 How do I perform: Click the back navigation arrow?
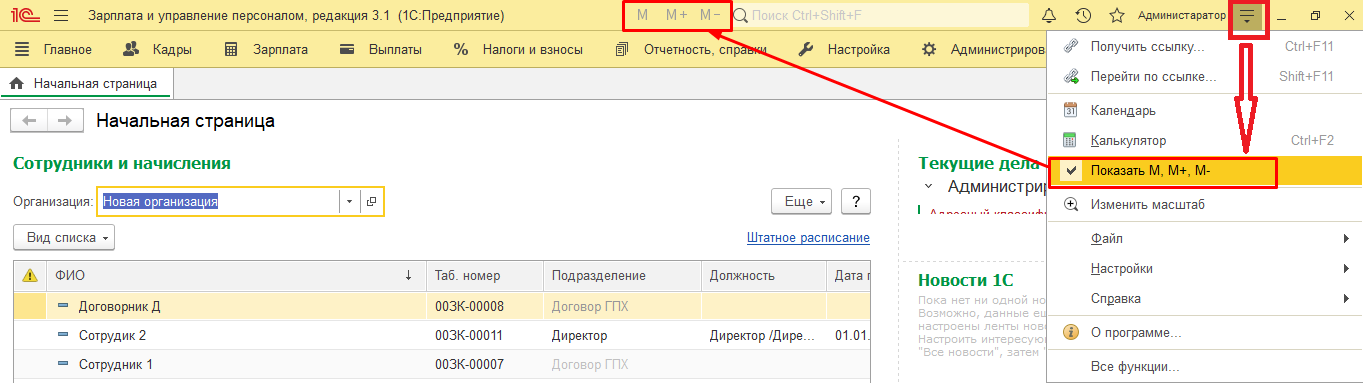[29, 120]
